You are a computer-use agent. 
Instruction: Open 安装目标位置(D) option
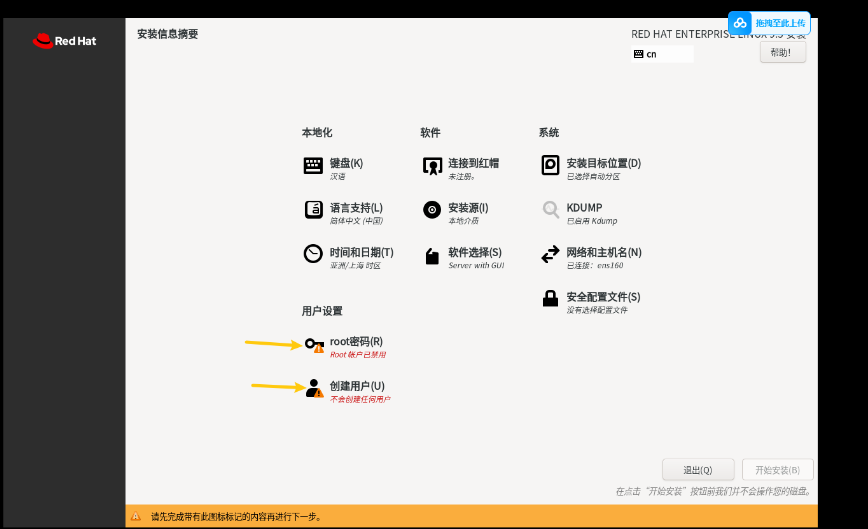tap(603, 163)
